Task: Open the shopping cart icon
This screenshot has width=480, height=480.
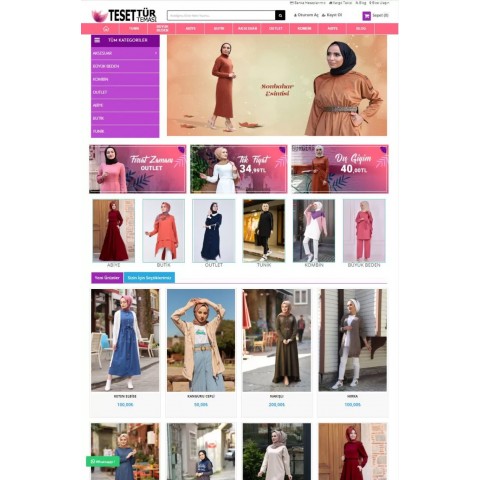Action: point(366,16)
